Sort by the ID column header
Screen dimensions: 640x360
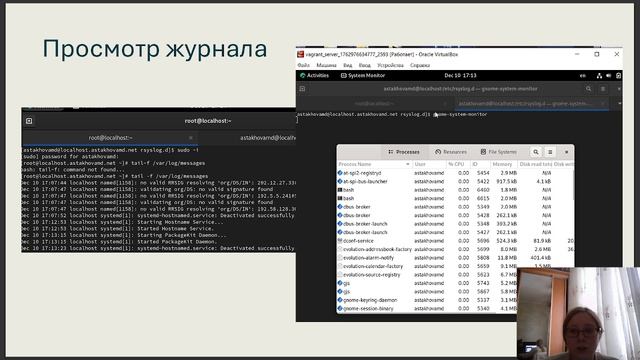coord(480,164)
